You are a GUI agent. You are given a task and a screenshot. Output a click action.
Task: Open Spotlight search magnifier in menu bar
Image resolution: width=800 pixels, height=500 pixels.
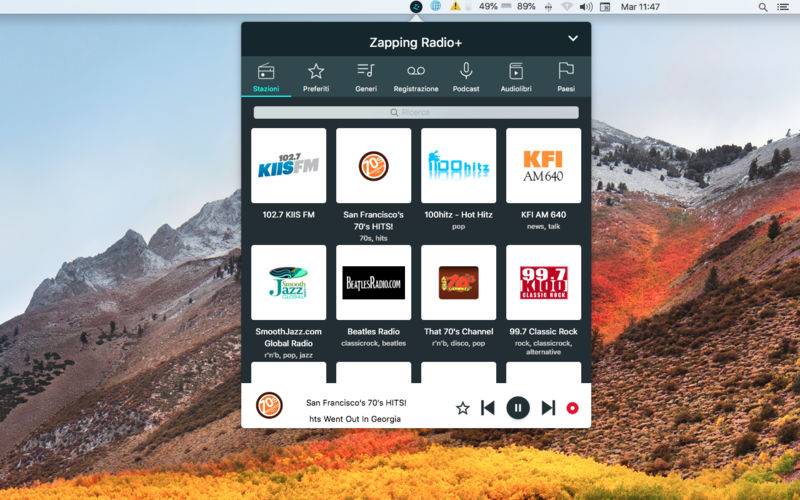coord(763,7)
